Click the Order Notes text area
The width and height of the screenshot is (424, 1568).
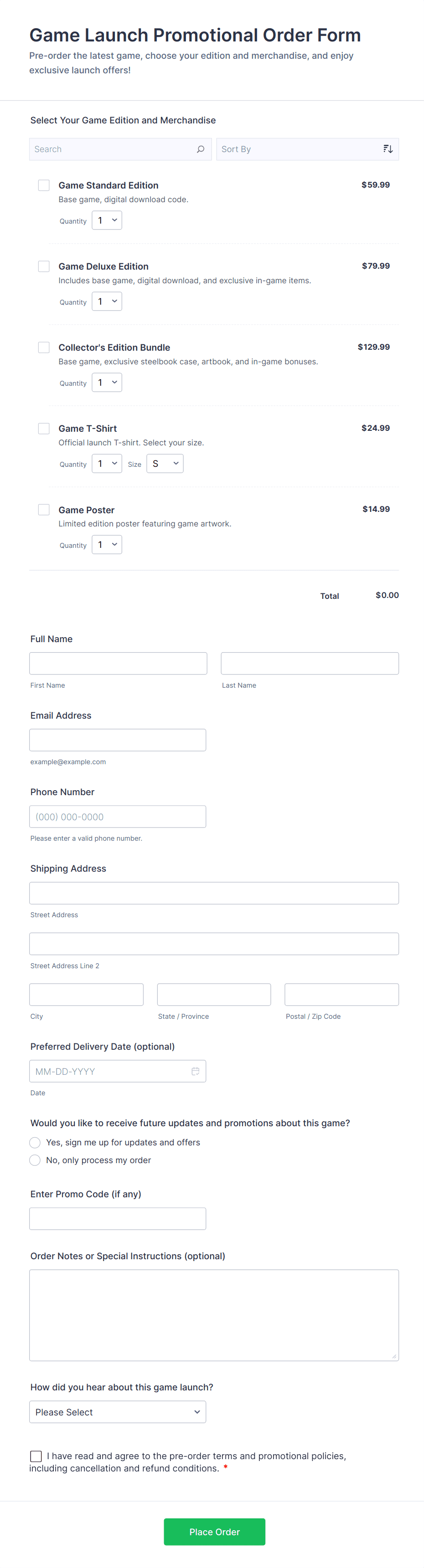tap(214, 1315)
